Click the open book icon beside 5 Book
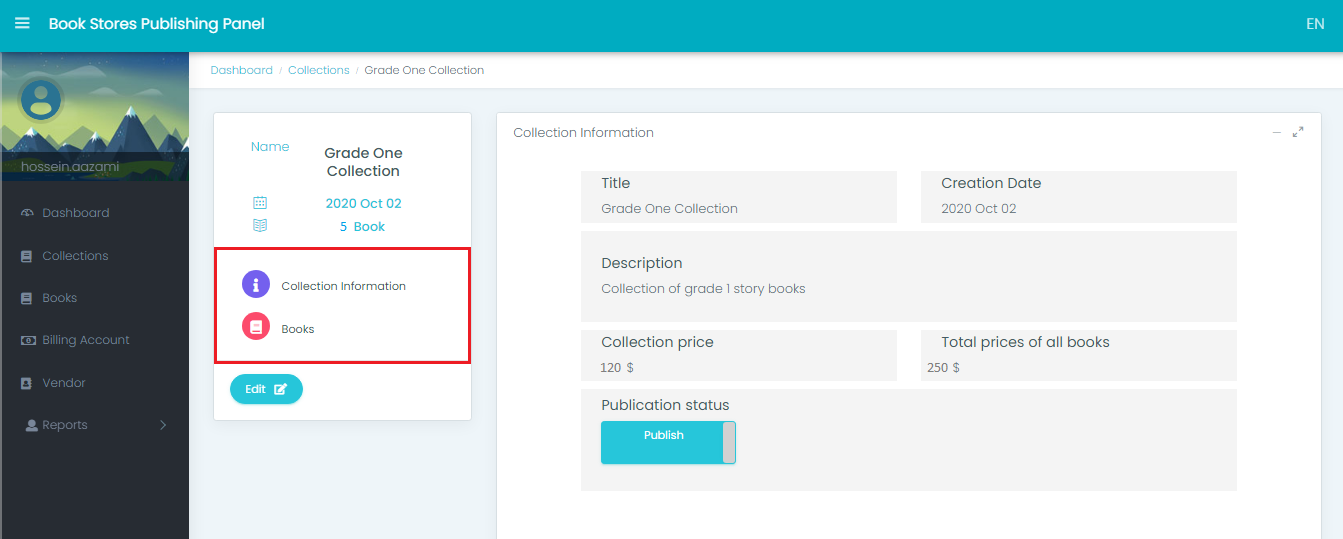 pos(260,226)
